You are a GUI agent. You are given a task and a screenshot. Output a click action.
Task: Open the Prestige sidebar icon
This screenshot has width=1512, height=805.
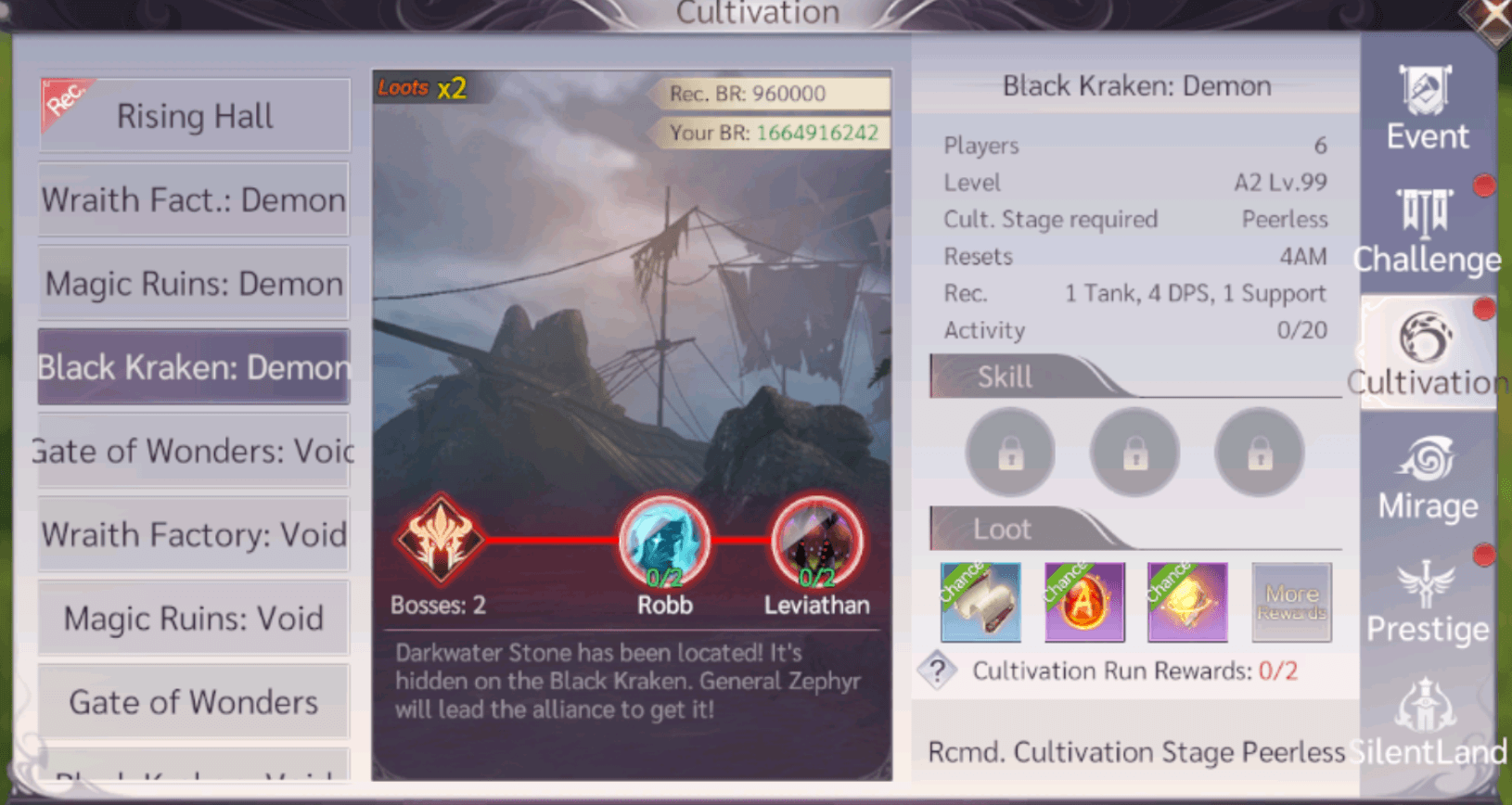click(x=1427, y=601)
